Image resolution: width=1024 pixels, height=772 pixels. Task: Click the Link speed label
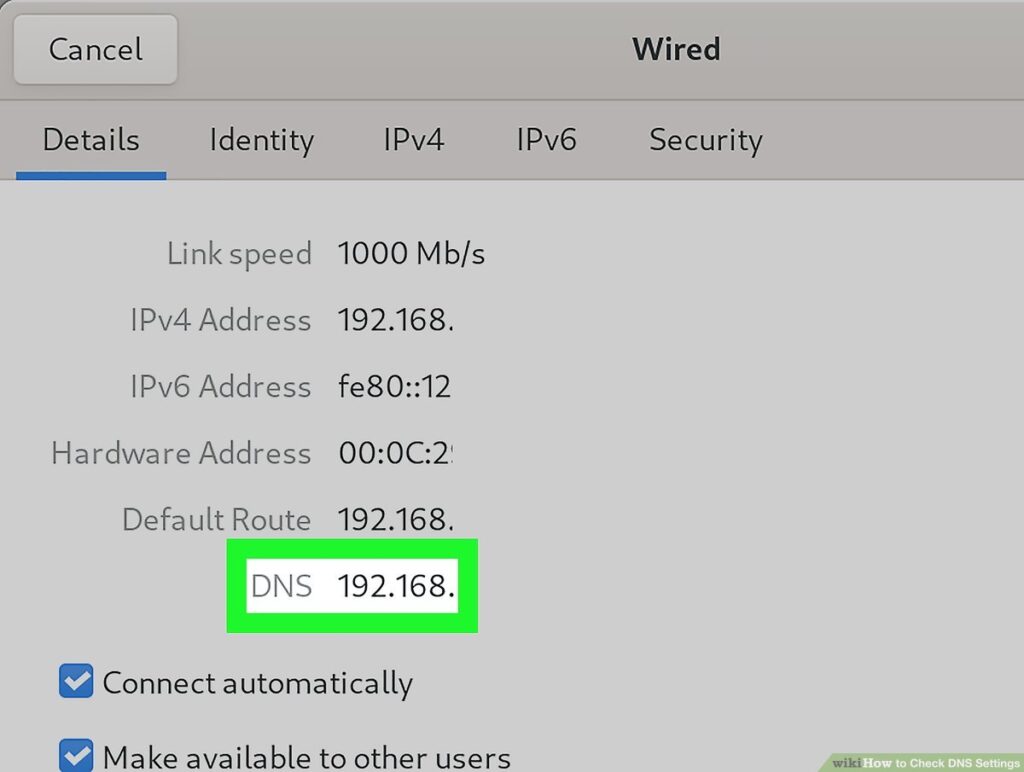pyautogui.click(x=239, y=253)
